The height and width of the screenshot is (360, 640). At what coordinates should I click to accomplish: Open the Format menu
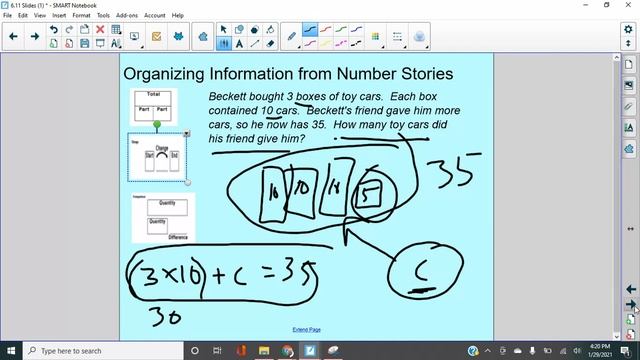[x=81, y=15]
